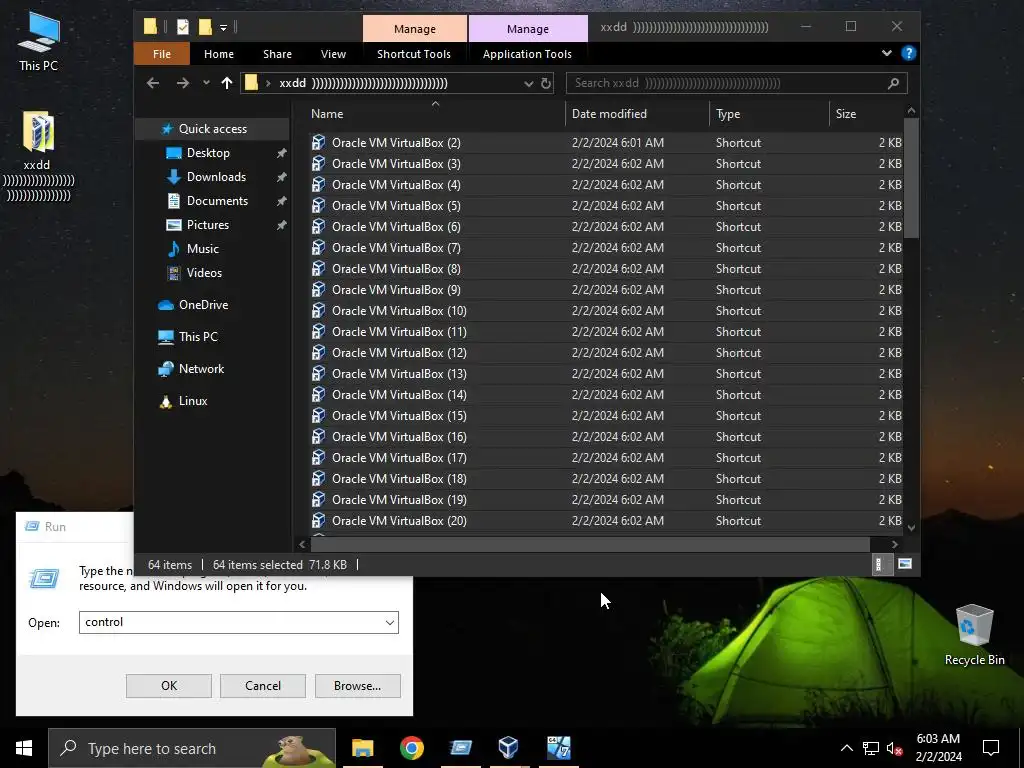This screenshot has height=768, width=1024.
Task: Click OK in the Run dialog
Action: click(x=168, y=686)
